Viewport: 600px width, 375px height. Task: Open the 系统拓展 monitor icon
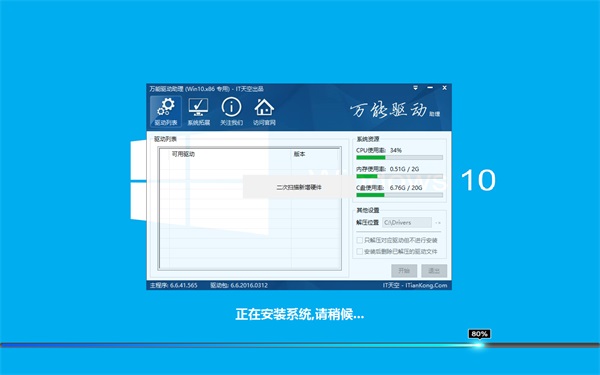click(198, 111)
